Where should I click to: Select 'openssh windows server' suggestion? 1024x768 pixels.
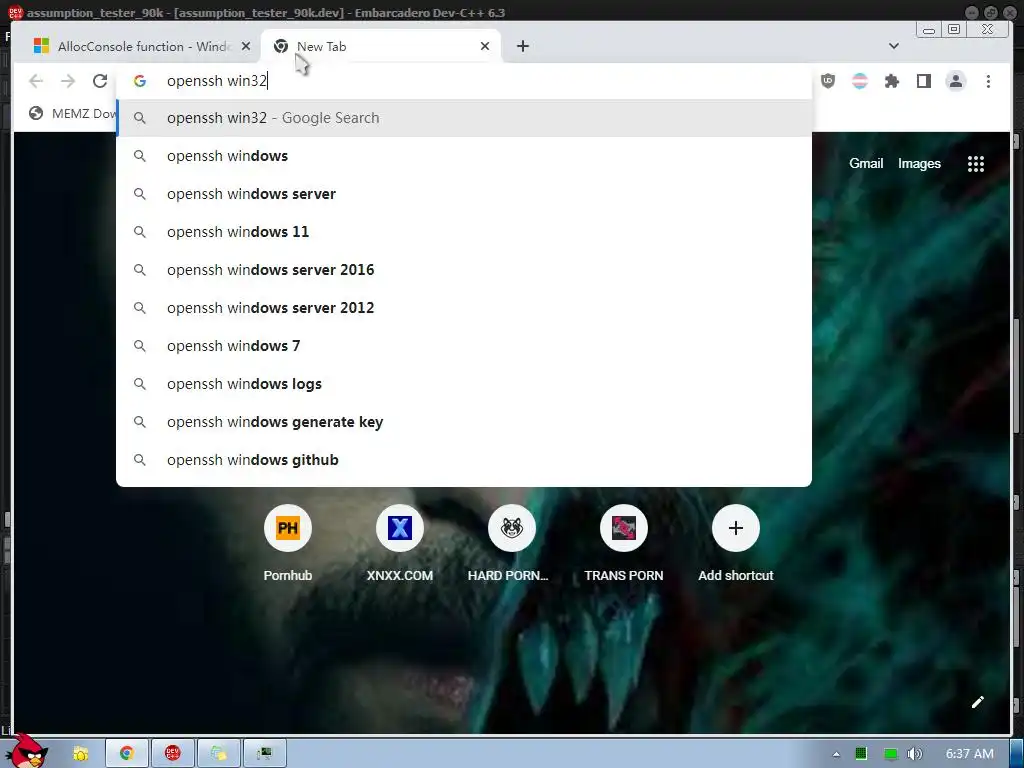464,194
